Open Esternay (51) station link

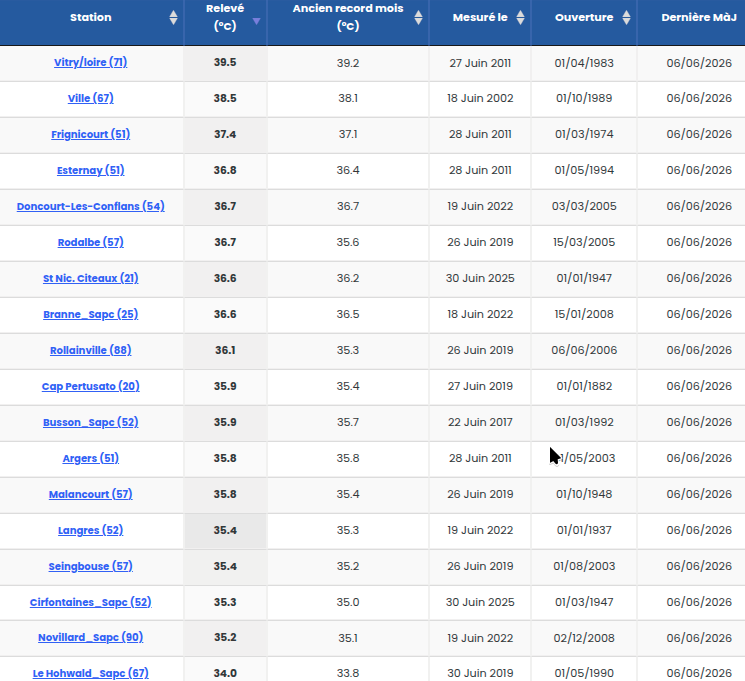click(91, 170)
